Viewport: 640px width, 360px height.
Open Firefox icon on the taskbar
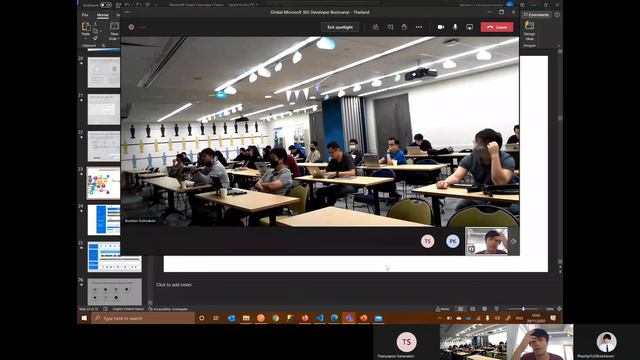click(x=305, y=318)
